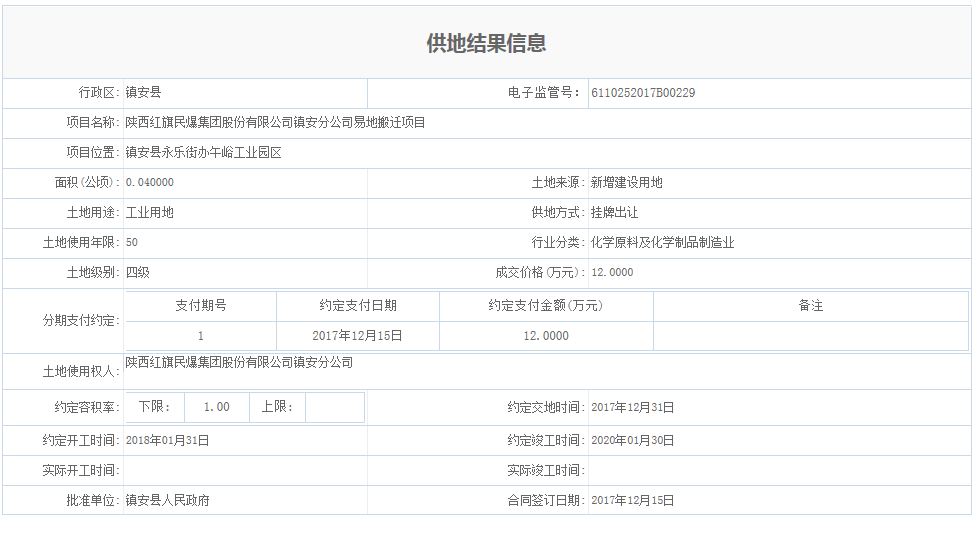Click the 成交价格(万元) field label

coord(541,272)
